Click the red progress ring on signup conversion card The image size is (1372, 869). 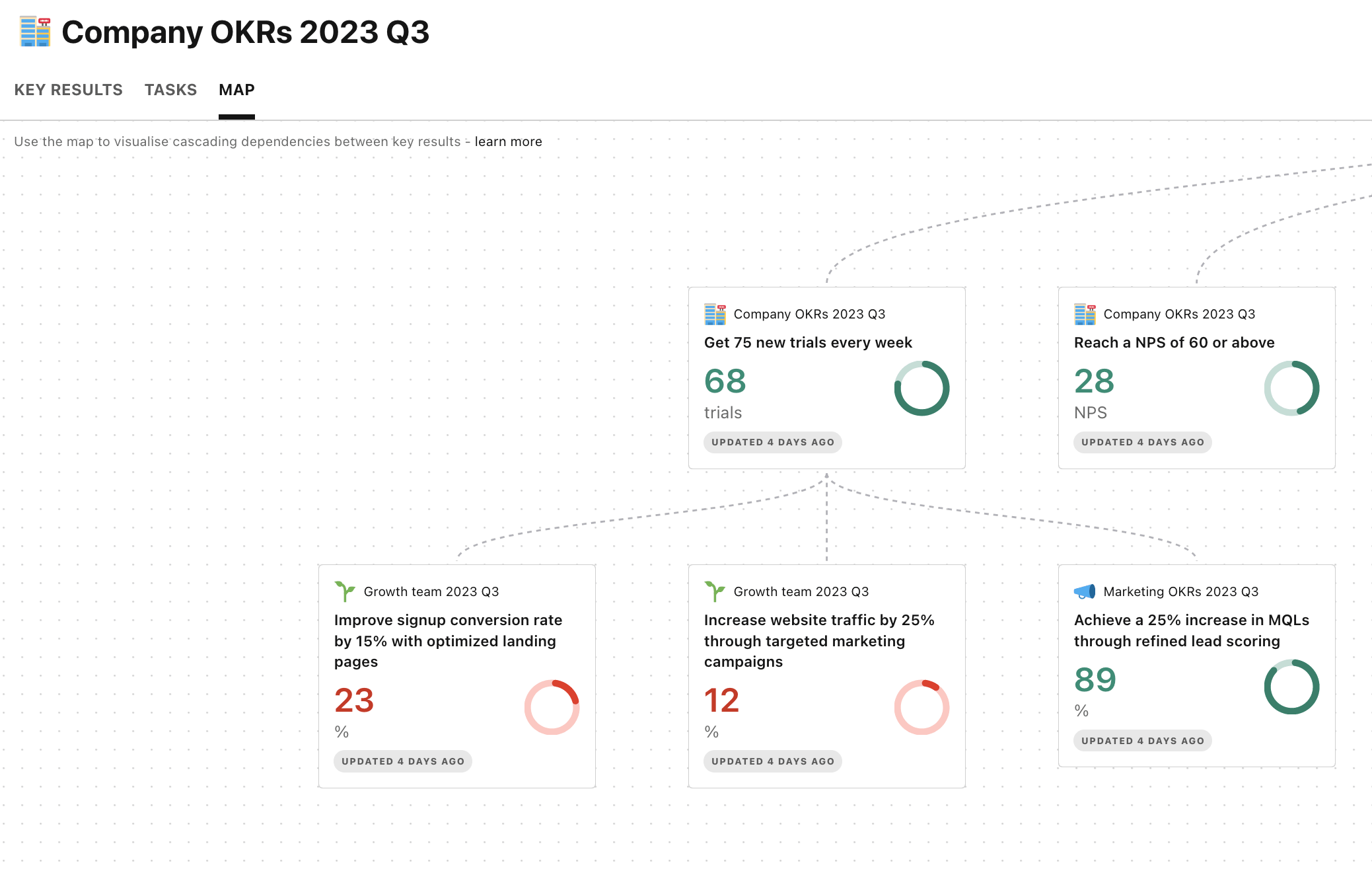click(552, 708)
